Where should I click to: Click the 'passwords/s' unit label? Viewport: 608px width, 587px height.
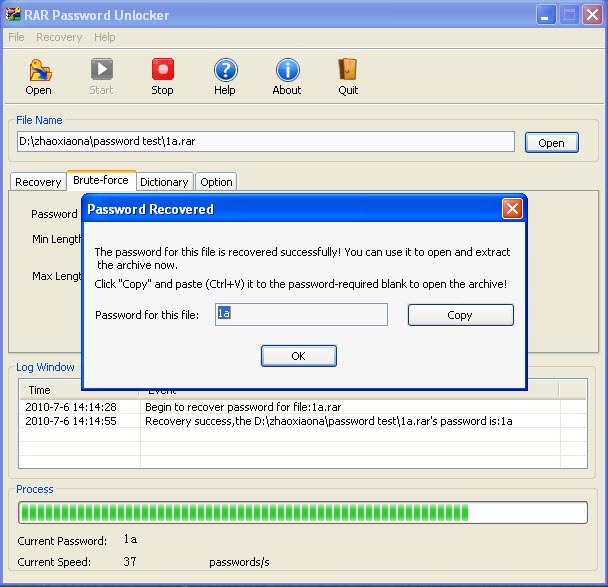[x=239, y=562]
